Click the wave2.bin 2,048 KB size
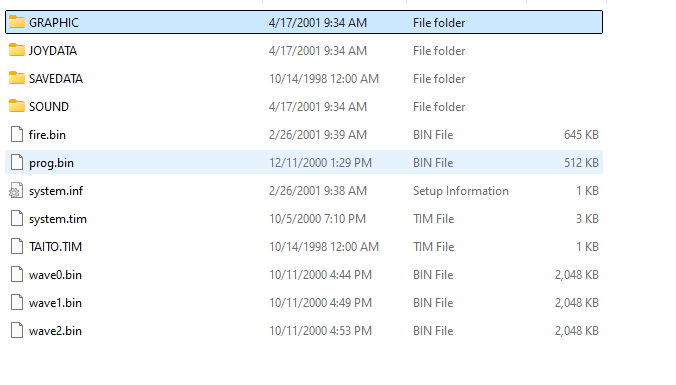This screenshot has height=385, width=676. tap(576, 331)
